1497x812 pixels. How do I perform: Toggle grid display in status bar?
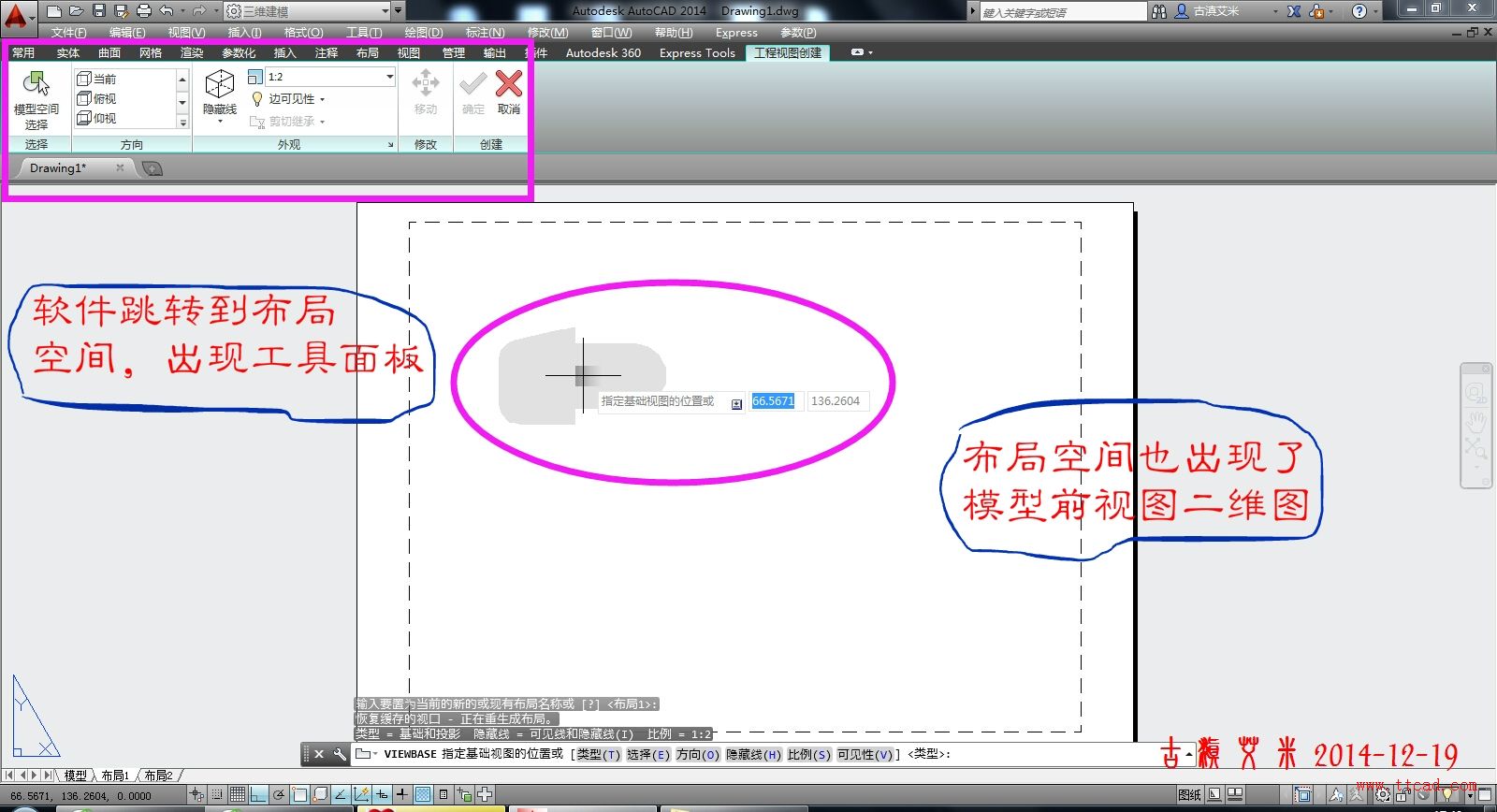pyautogui.click(x=238, y=795)
